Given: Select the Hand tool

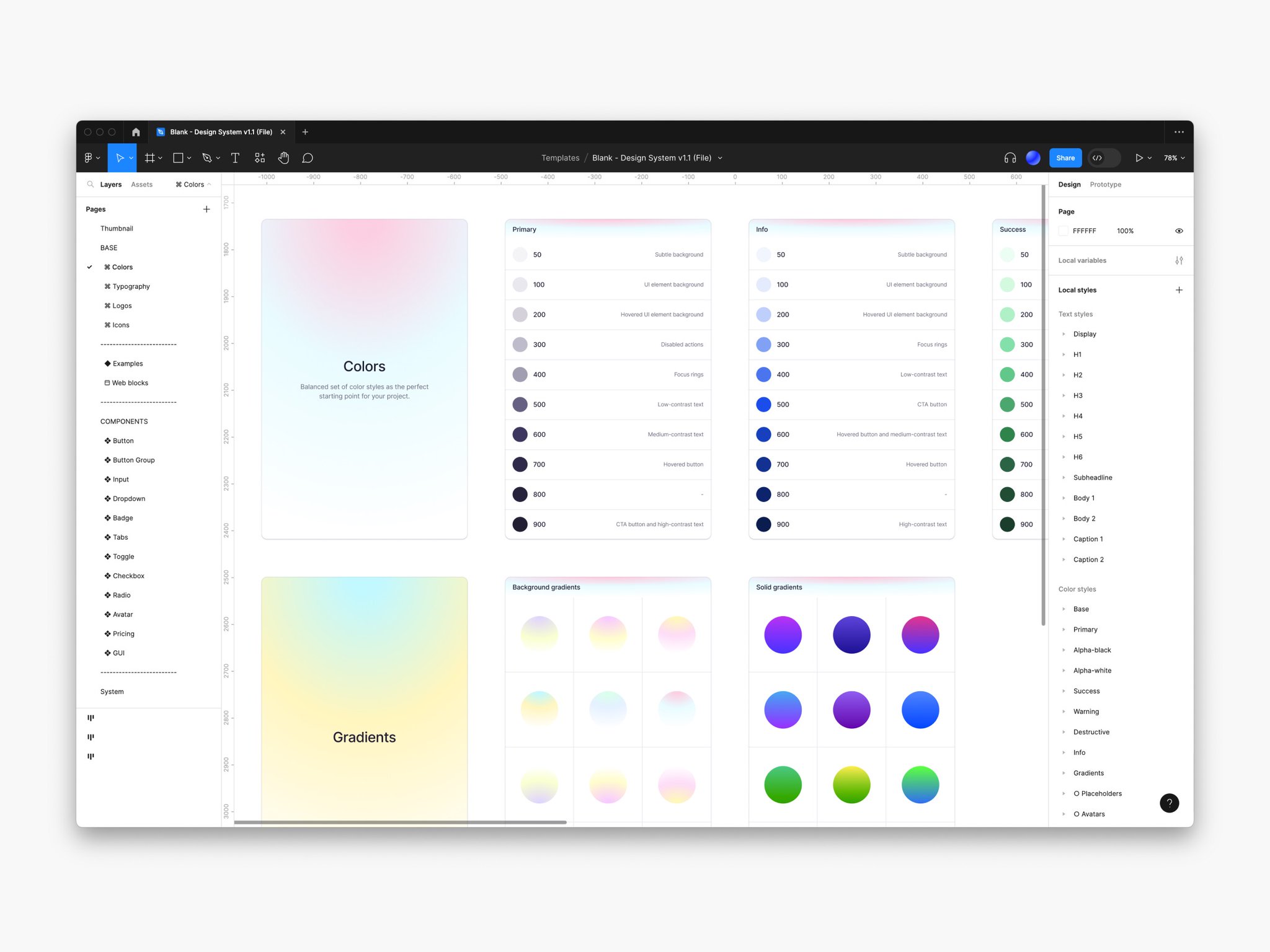Looking at the screenshot, I should click(284, 158).
